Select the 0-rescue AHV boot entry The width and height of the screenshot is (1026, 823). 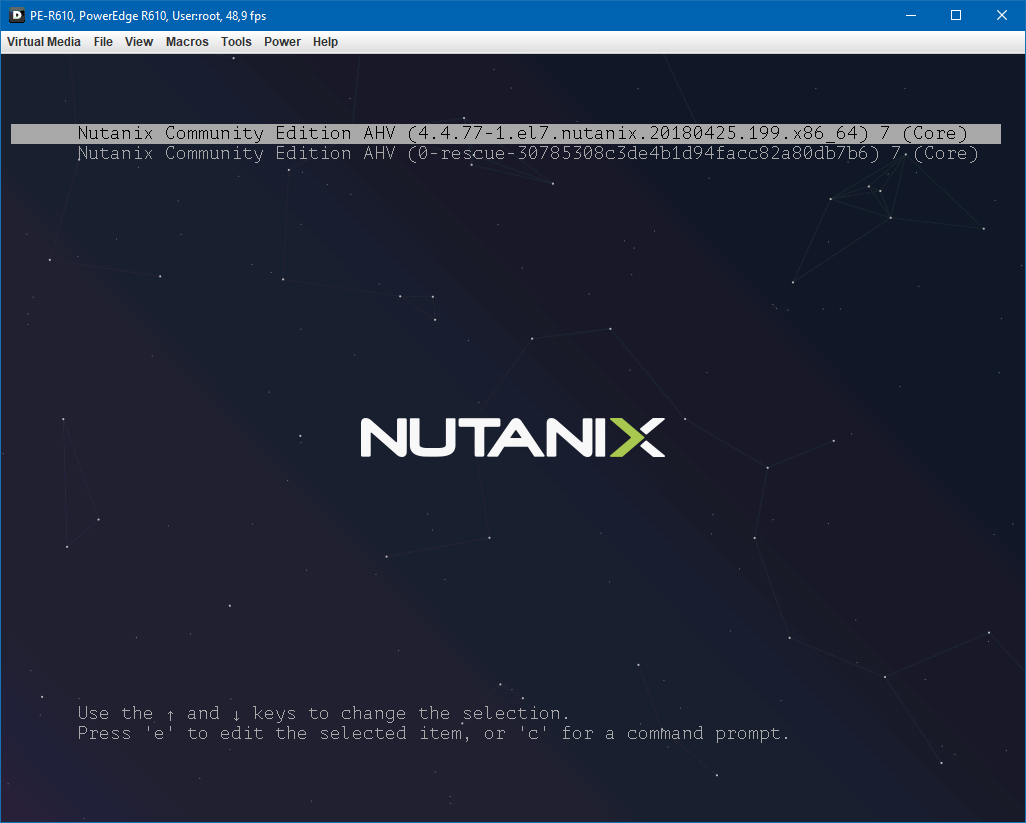527,154
